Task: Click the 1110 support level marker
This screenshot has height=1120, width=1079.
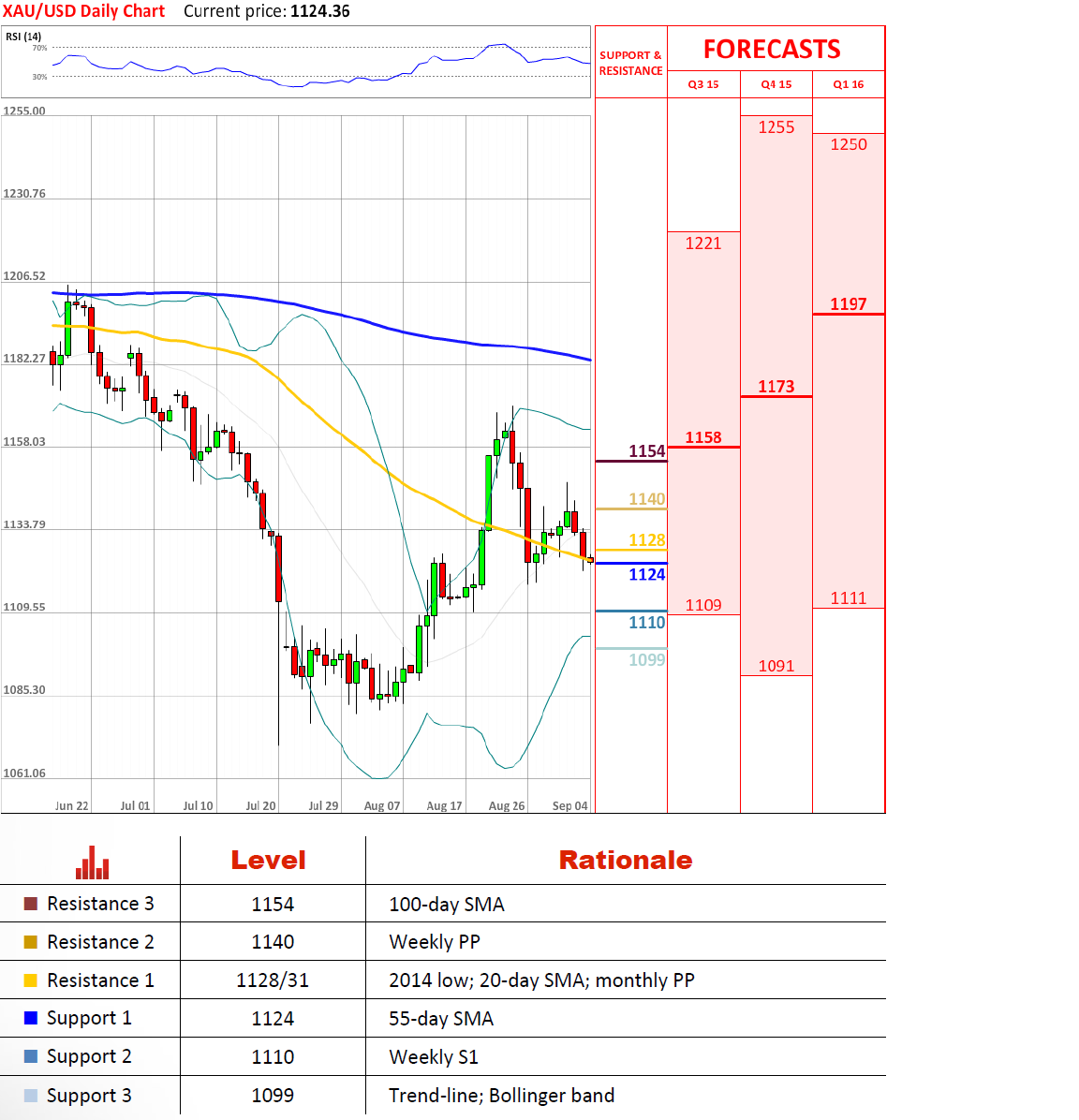Action: click(x=646, y=622)
